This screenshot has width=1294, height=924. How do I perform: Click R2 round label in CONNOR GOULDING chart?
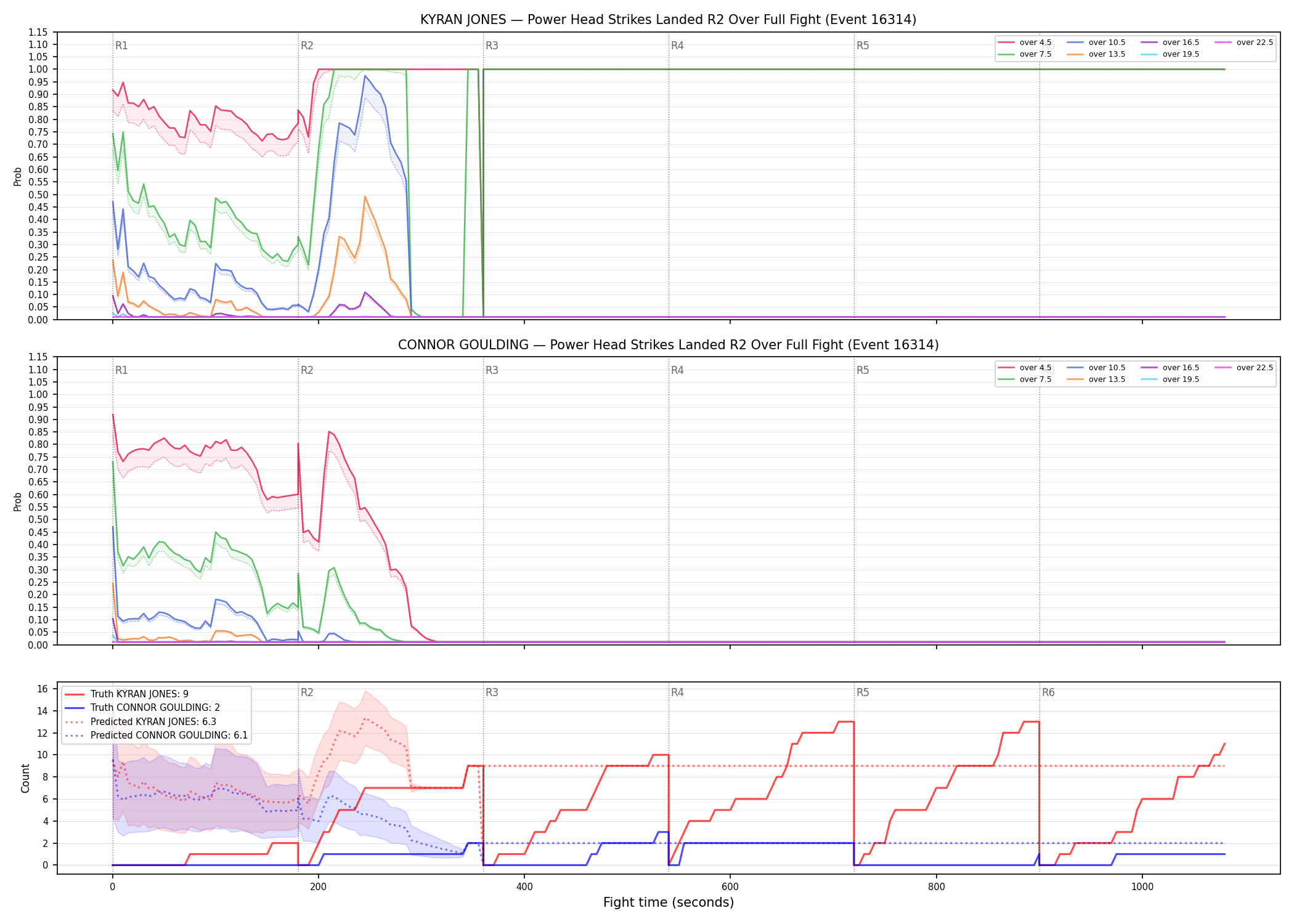coord(307,370)
